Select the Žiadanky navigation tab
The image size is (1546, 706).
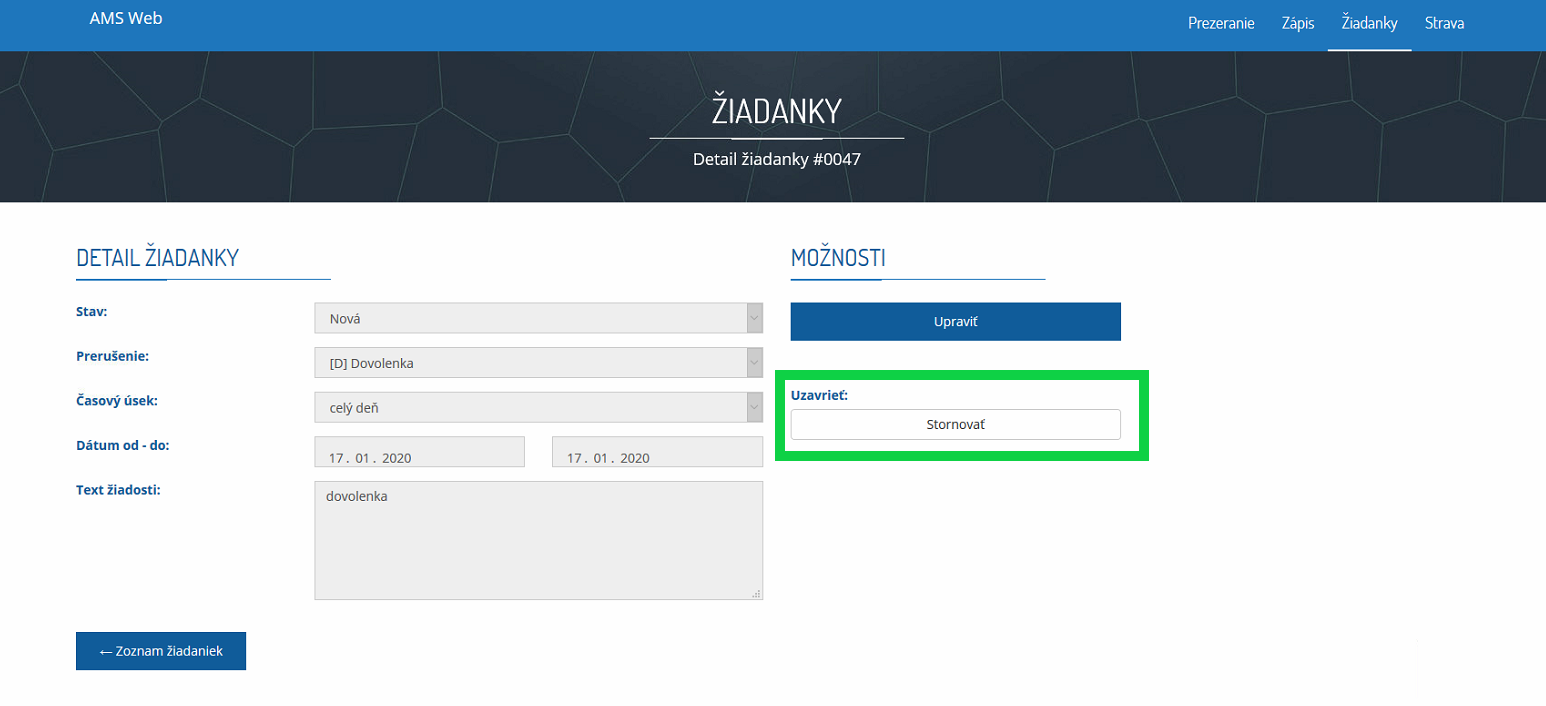click(1369, 23)
